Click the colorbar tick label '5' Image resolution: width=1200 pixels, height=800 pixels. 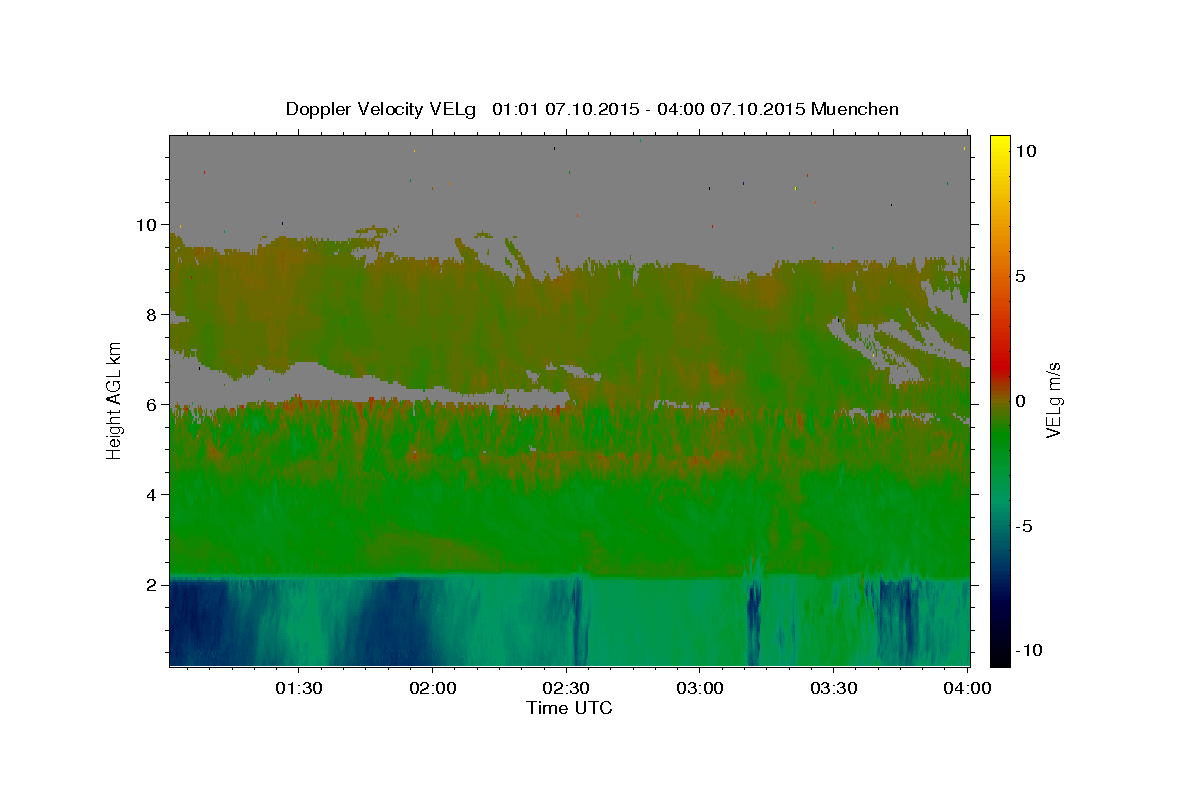[x=1021, y=276]
